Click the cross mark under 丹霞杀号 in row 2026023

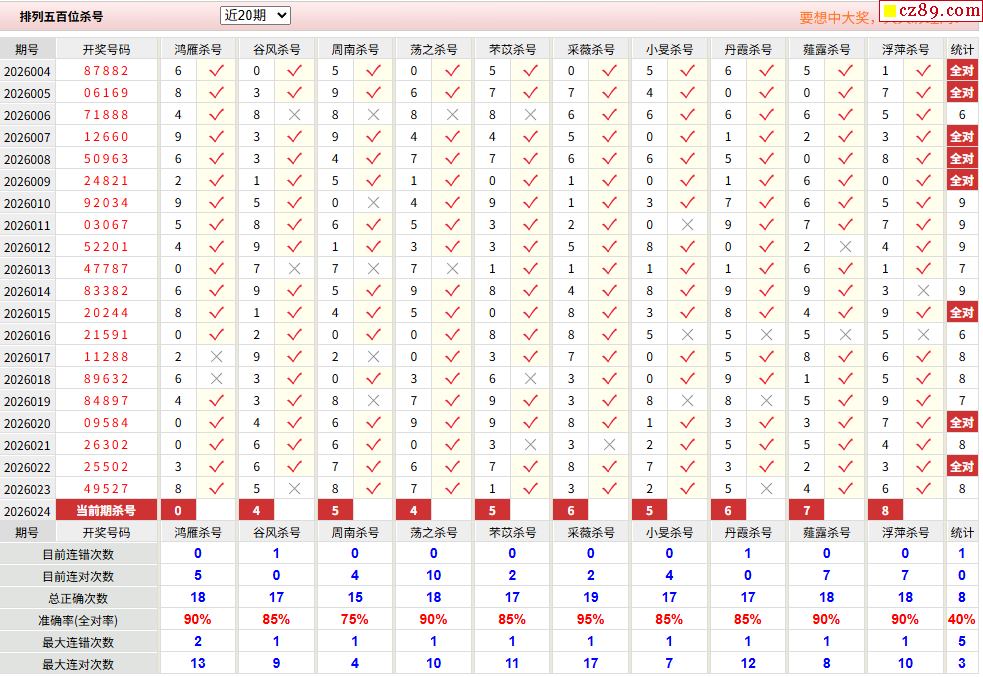(x=766, y=488)
